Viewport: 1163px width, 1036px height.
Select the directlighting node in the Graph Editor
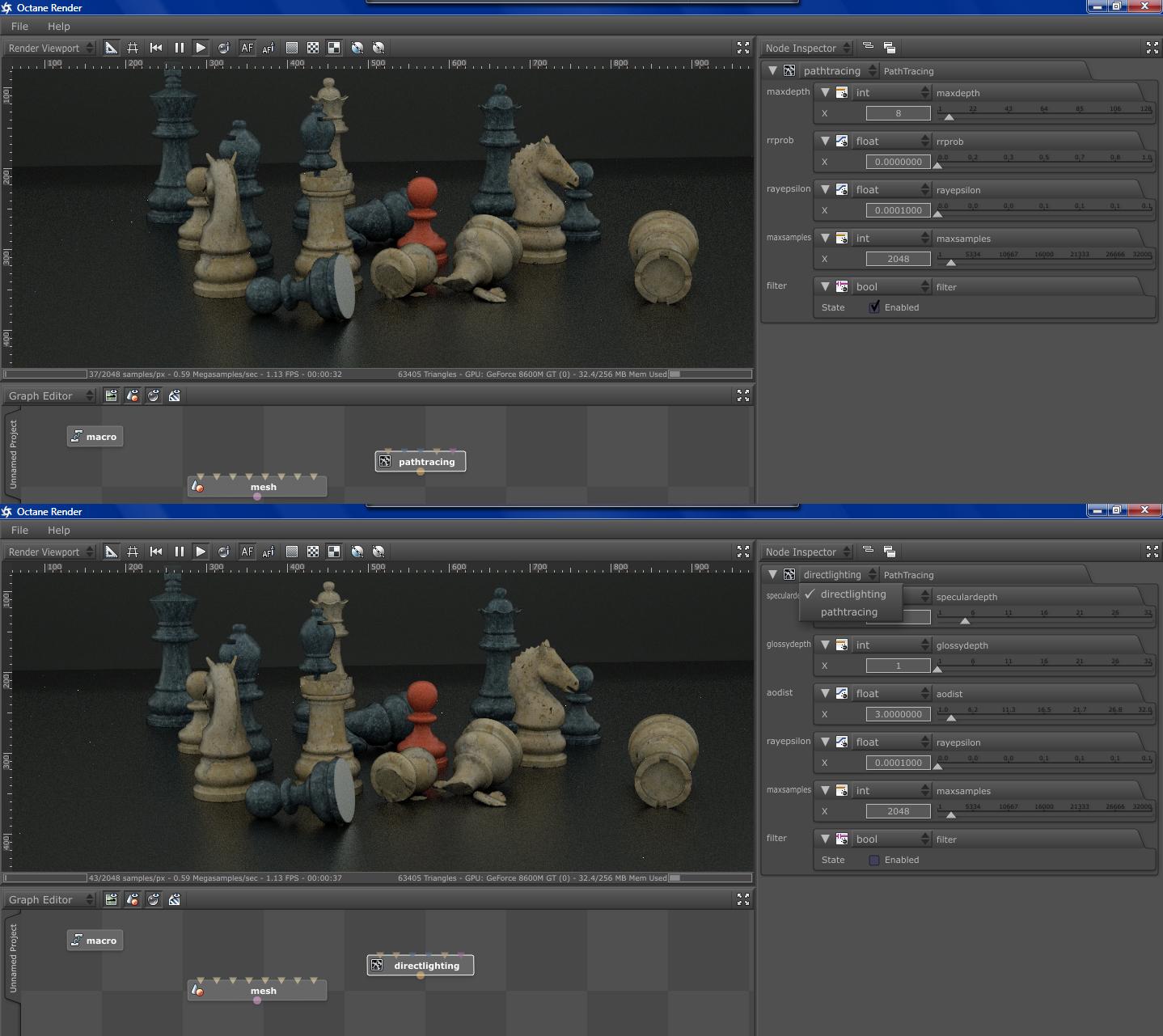(x=421, y=966)
